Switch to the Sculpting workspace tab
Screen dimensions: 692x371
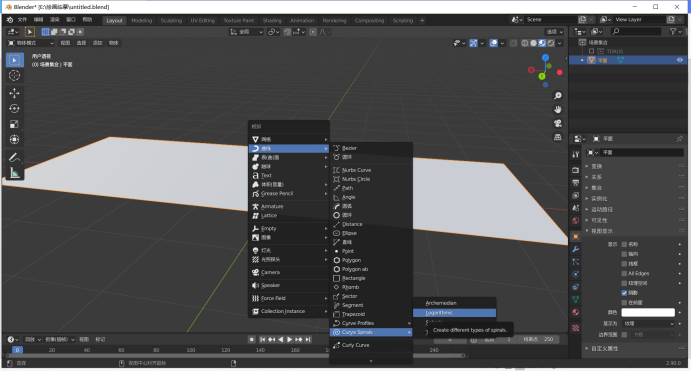point(171,20)
